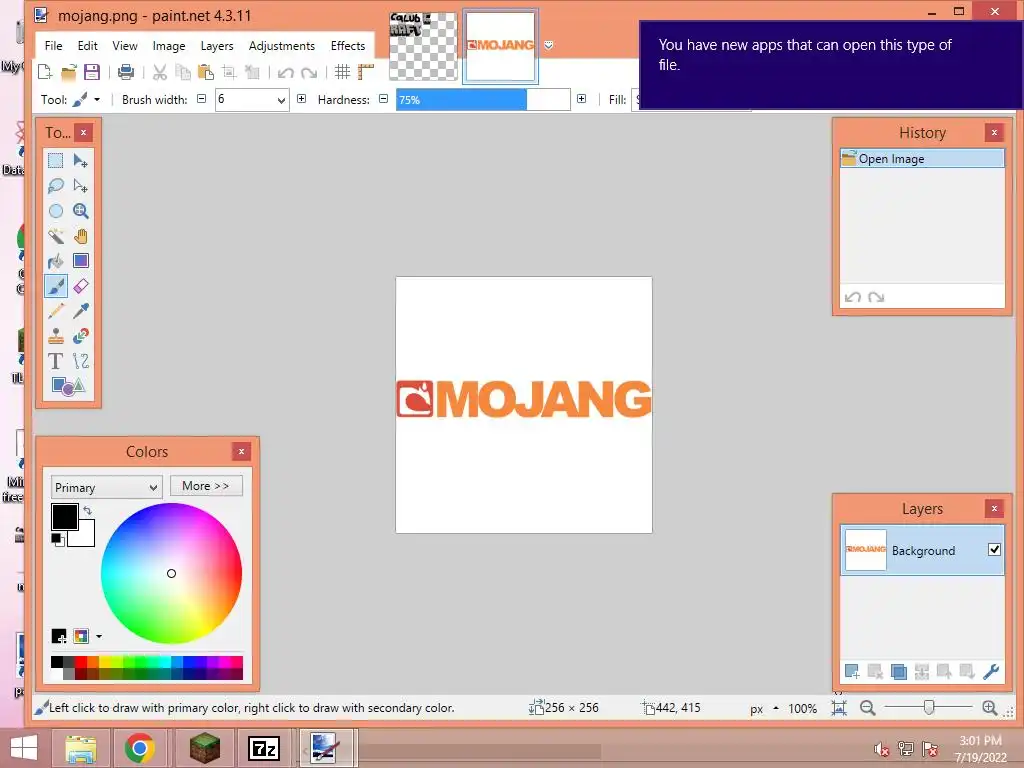Open the Edit menu
1024x768 pixels.
[x=88, y=46]
